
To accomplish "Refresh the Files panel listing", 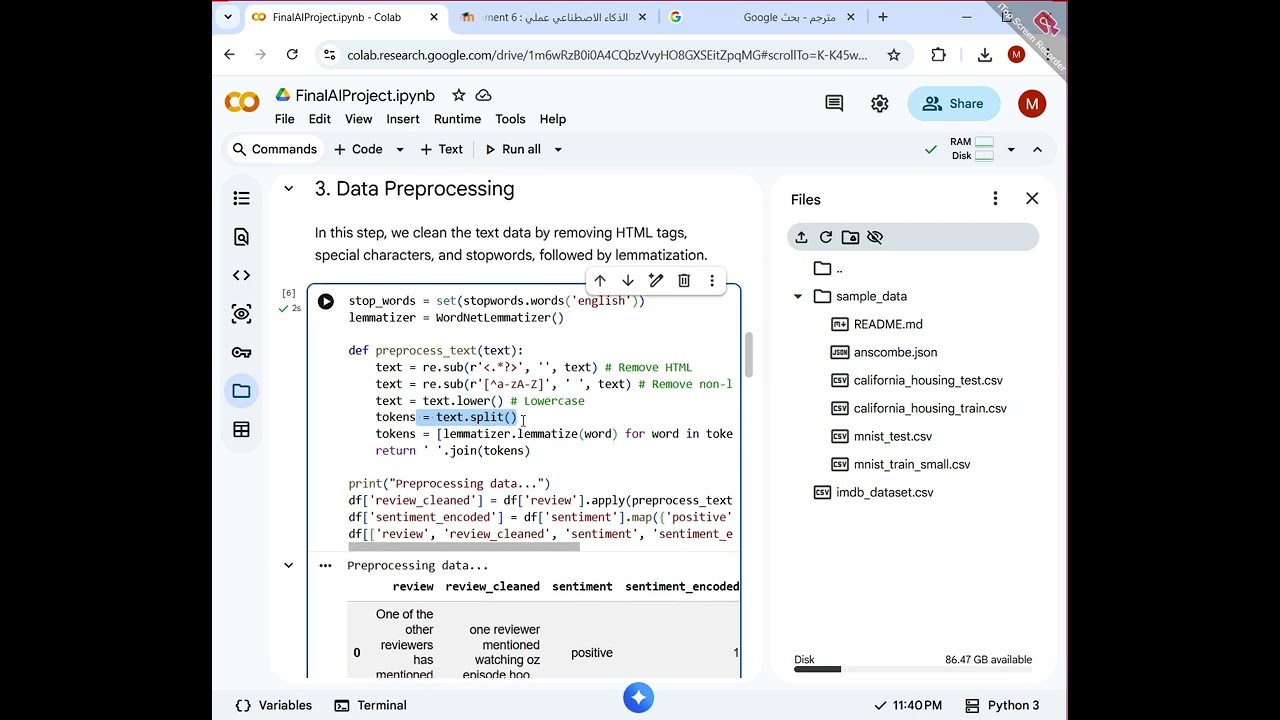I will coord(826,237).
